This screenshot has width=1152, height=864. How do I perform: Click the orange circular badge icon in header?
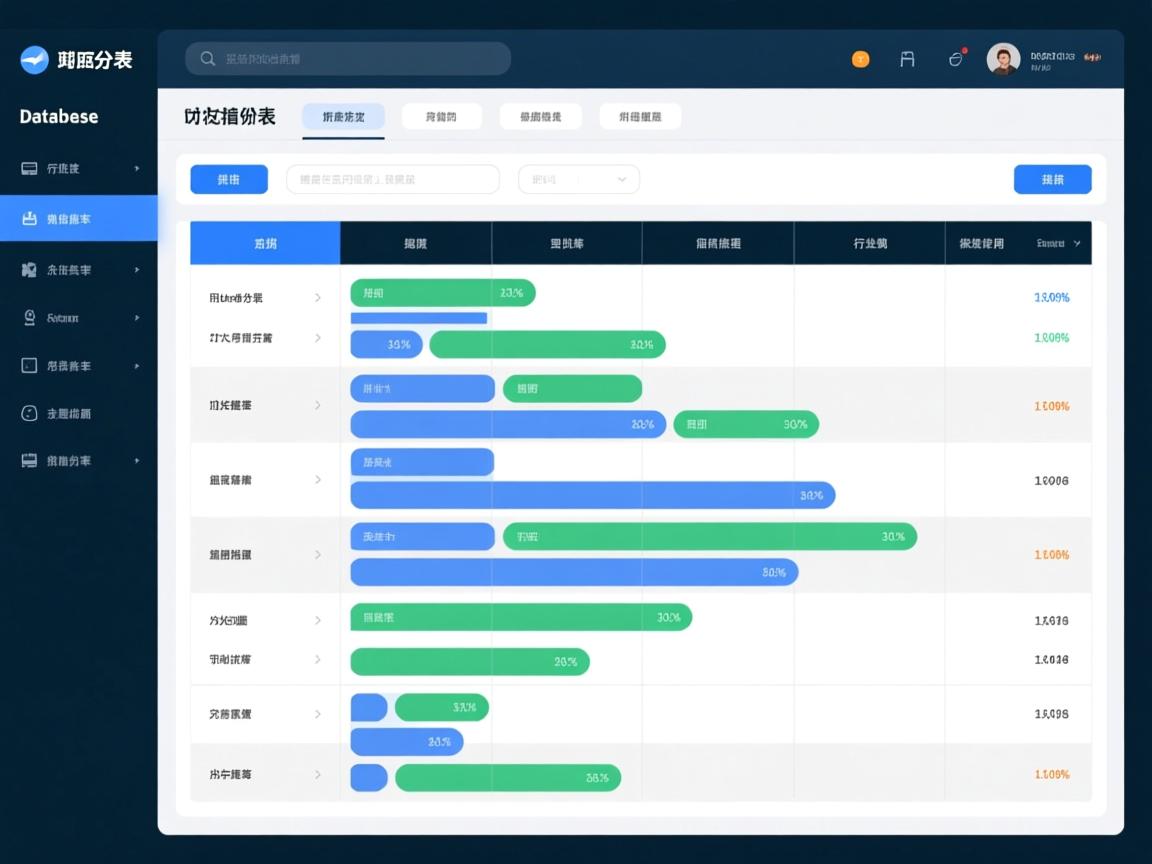coord(860,60)
